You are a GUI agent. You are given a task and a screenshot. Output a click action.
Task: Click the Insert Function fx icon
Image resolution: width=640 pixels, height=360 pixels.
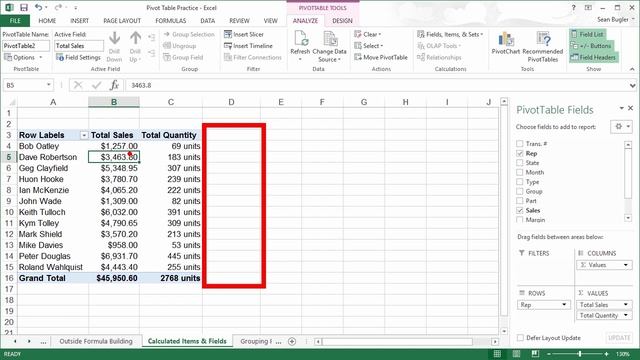[114, 85]
